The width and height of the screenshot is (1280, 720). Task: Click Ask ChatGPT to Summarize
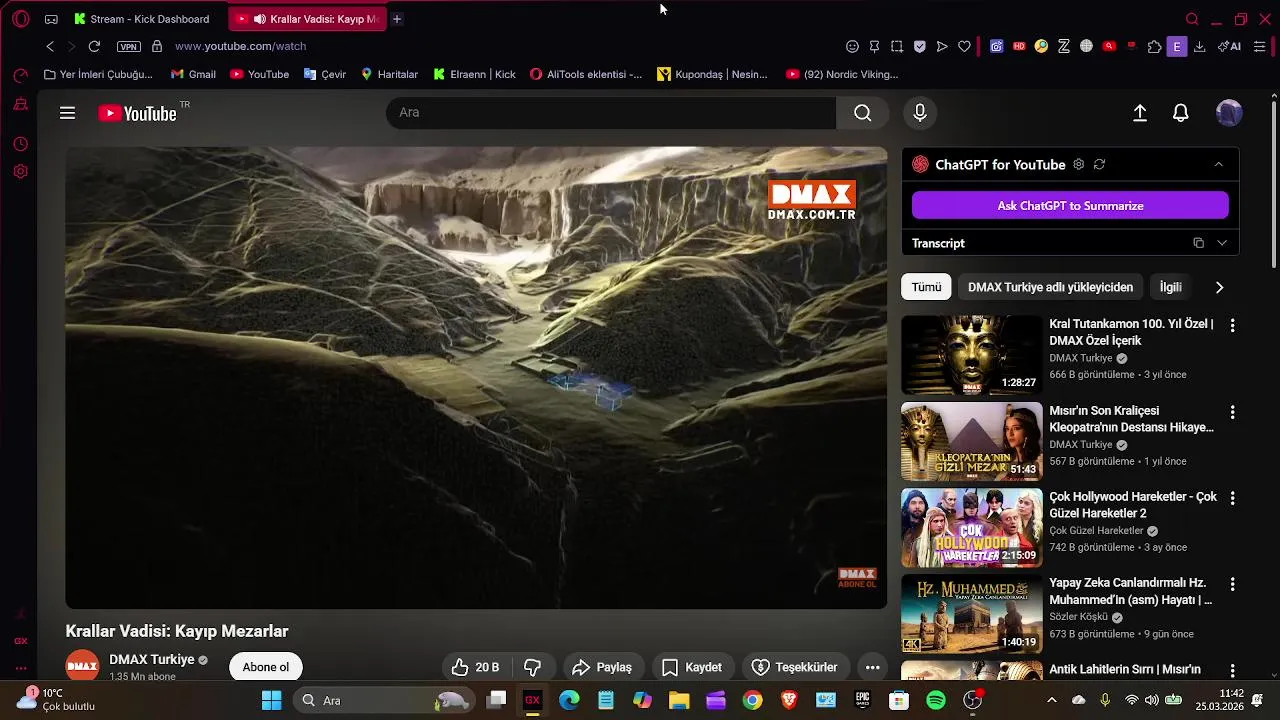1070,205
